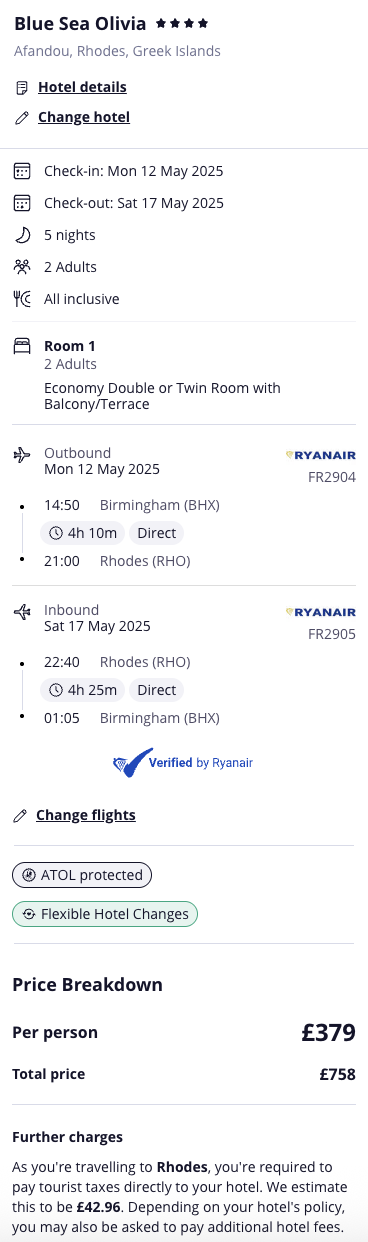Click the bed icon beside Room 1
This screenshot has height=1242, width=368.
click(x=22, y=346)
